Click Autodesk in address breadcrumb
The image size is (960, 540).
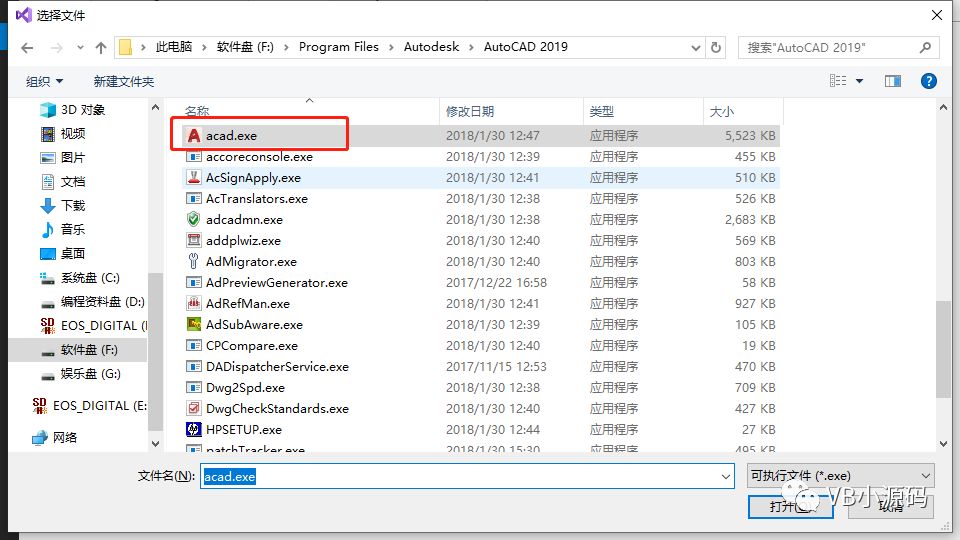click(431, 47)
